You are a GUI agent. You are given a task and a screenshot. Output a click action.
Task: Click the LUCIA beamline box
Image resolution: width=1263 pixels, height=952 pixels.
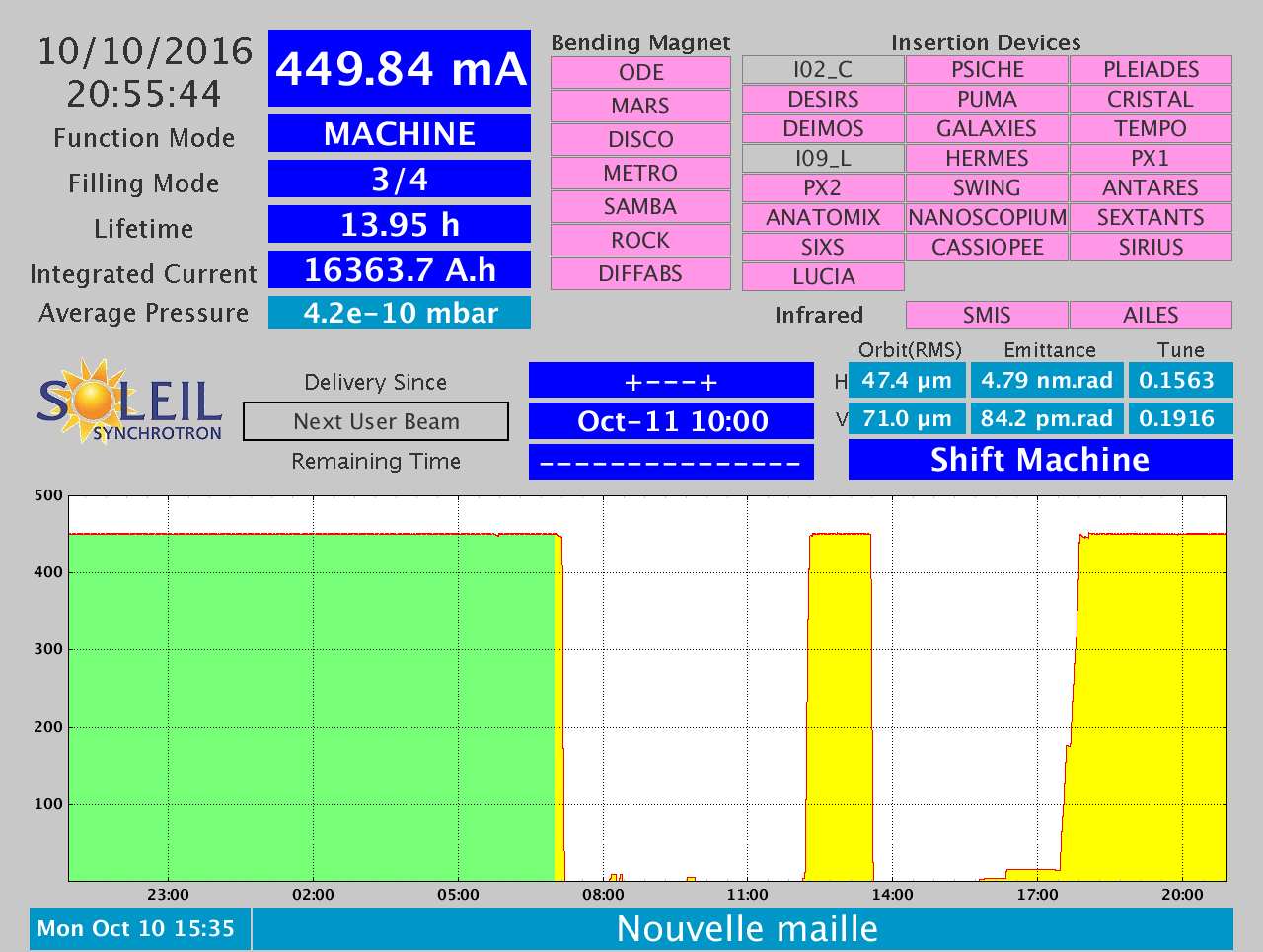(x=823, y=277)
